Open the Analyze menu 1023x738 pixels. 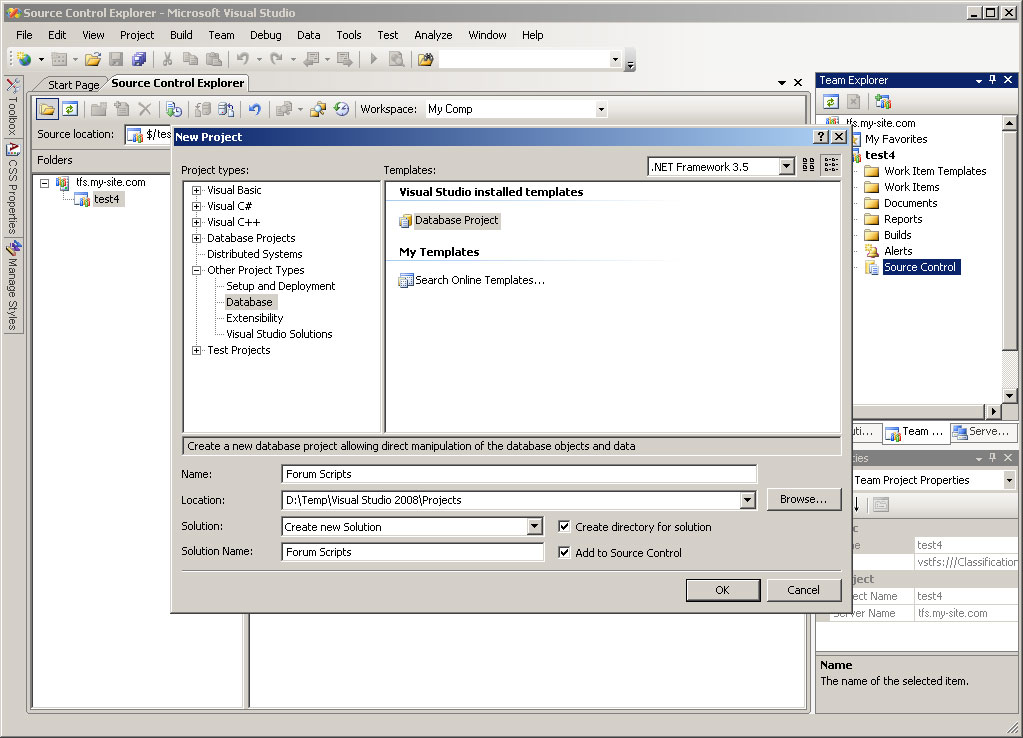[x=433, y=35]
